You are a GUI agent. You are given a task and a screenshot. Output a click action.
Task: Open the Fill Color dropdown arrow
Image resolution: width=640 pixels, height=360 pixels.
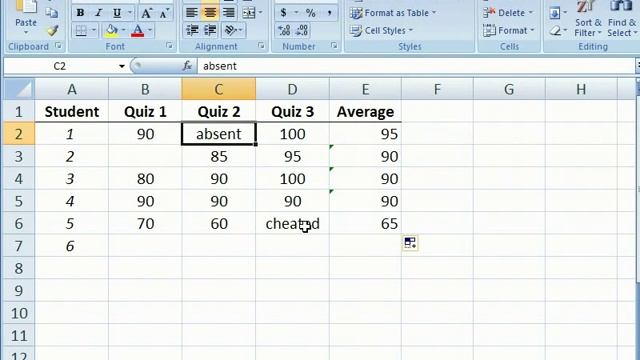(123, 31)
